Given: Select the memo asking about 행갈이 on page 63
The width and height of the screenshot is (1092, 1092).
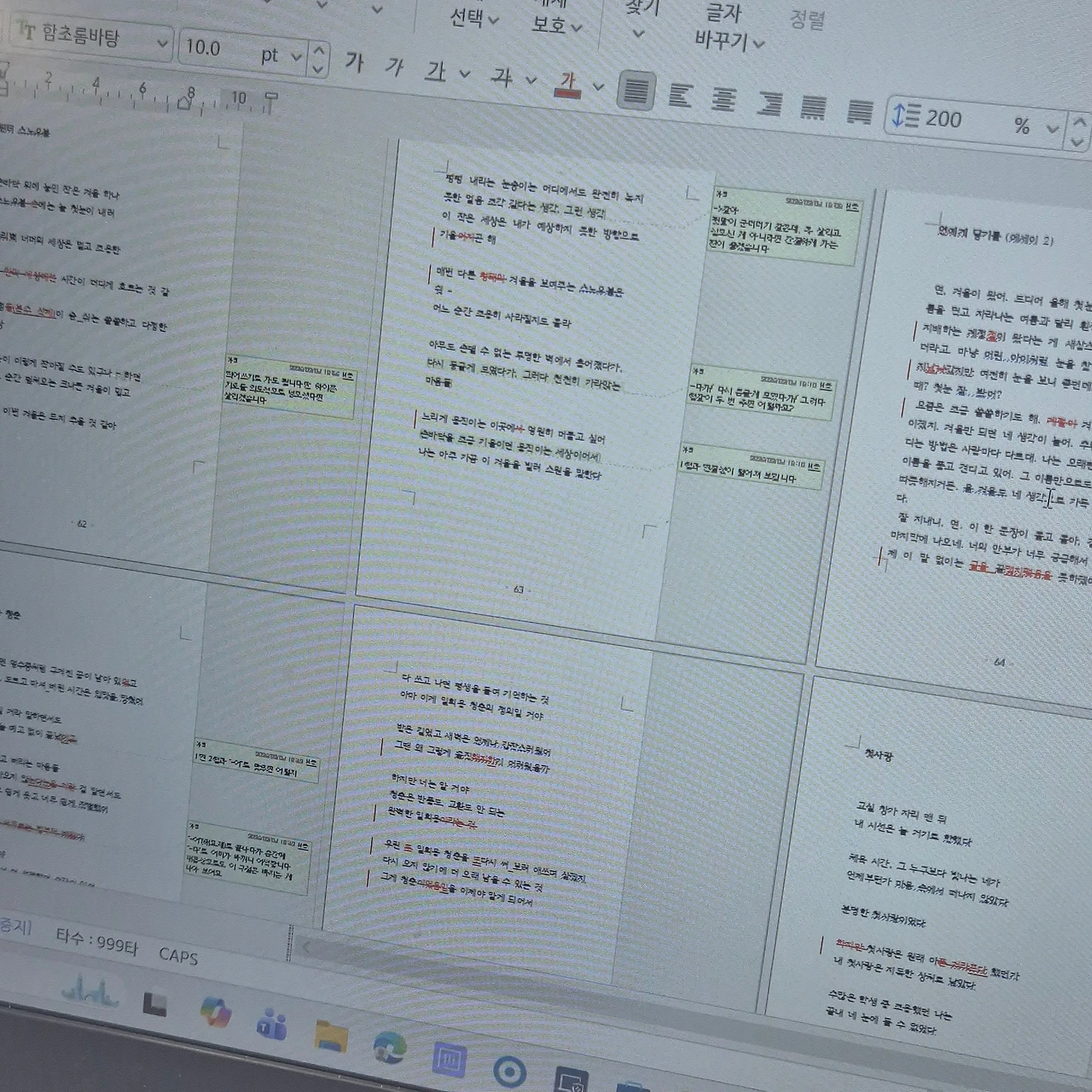Looking at the screenshot, I should pos(761,394).
